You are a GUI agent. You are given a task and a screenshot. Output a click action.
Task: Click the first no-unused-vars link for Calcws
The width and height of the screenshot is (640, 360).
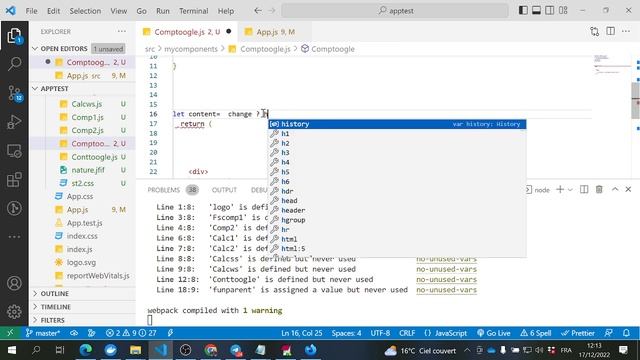(x=447, y=269)
